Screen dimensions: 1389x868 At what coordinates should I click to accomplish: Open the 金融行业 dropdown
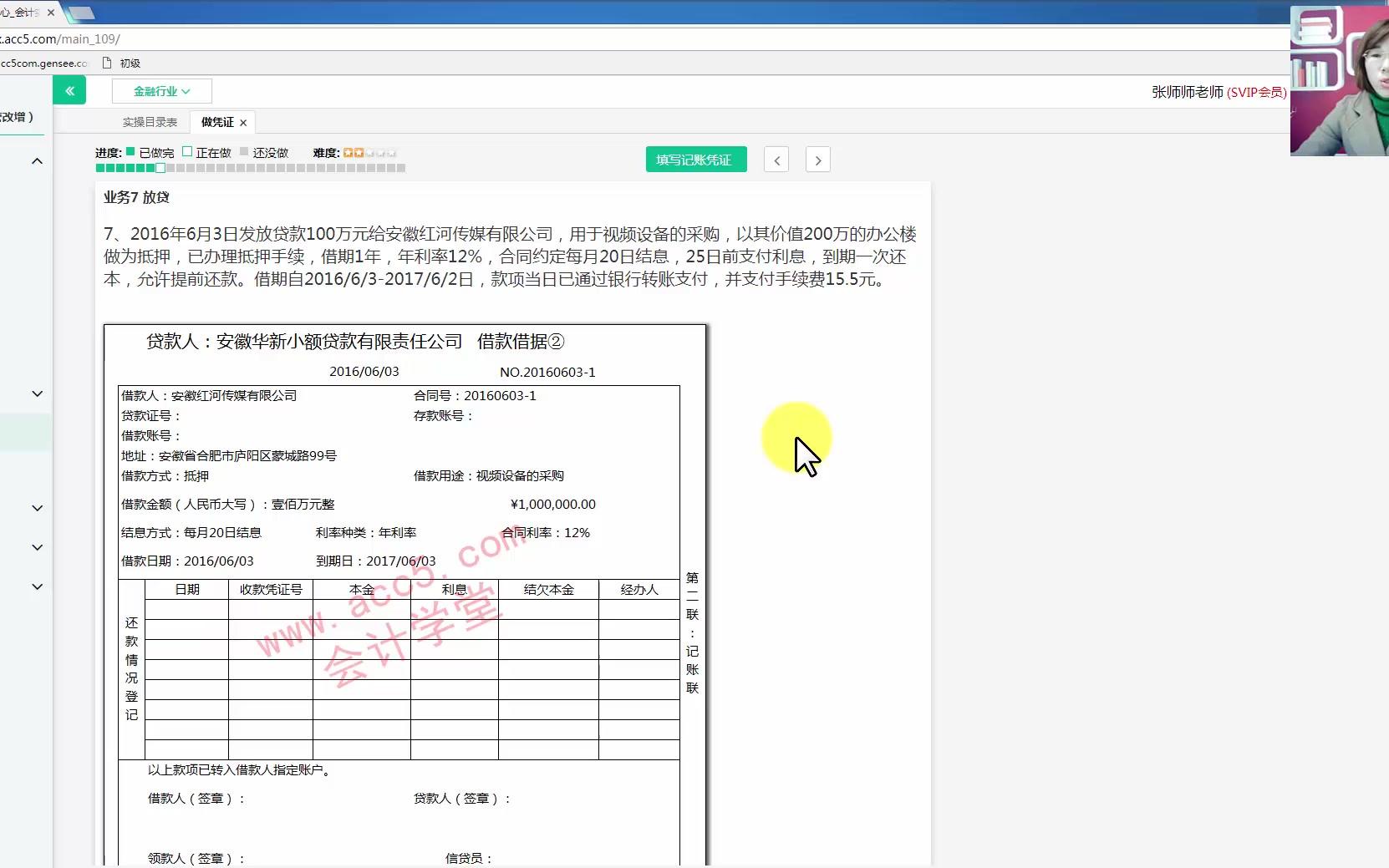(x=160, y=91)
